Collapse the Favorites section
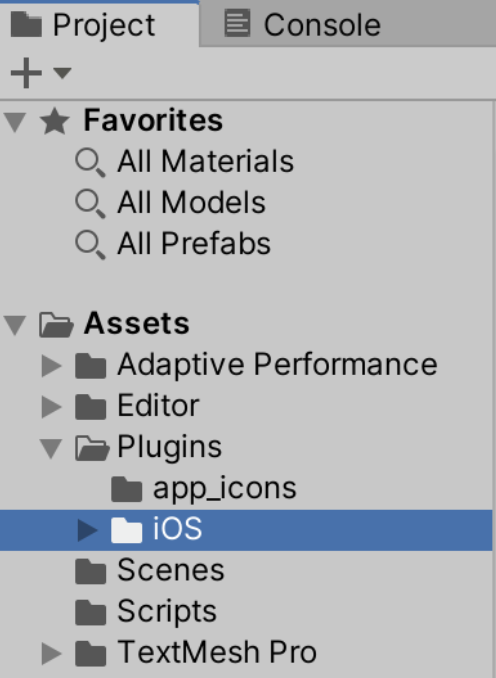Image resolution: width=496 pixels, height=678 pixels. pos(15,122)
